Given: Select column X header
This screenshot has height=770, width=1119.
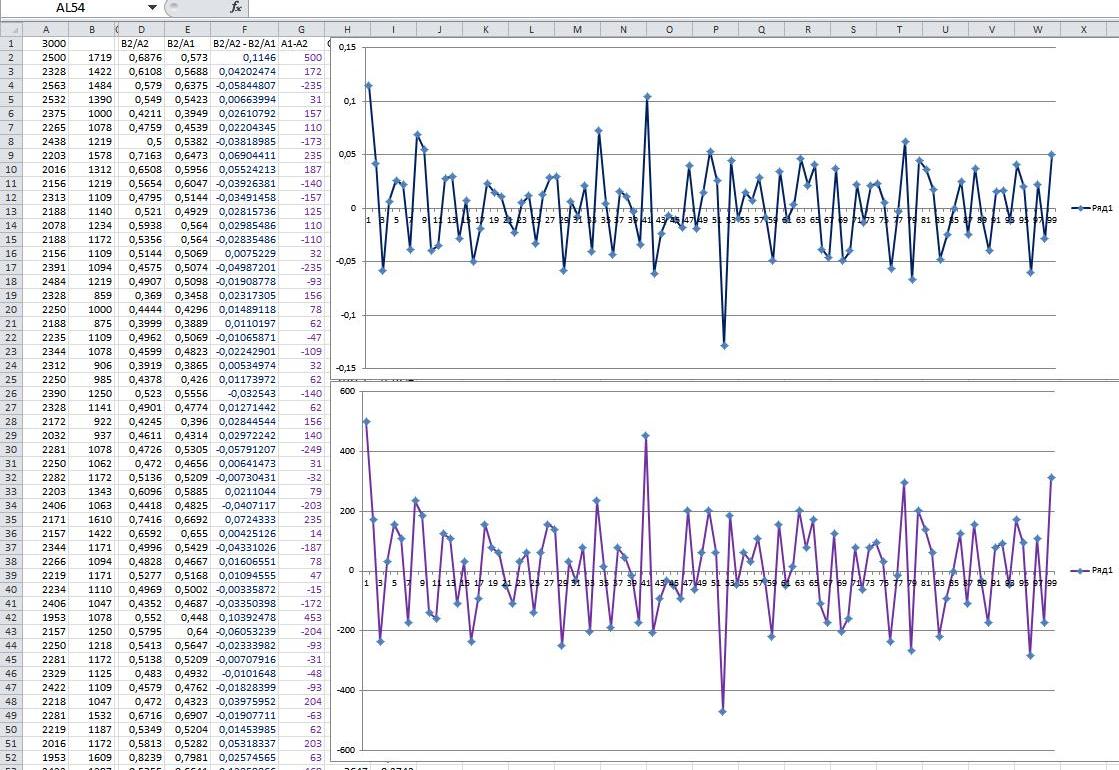Looking at the screenshot, I should [x=1083, y=29].
